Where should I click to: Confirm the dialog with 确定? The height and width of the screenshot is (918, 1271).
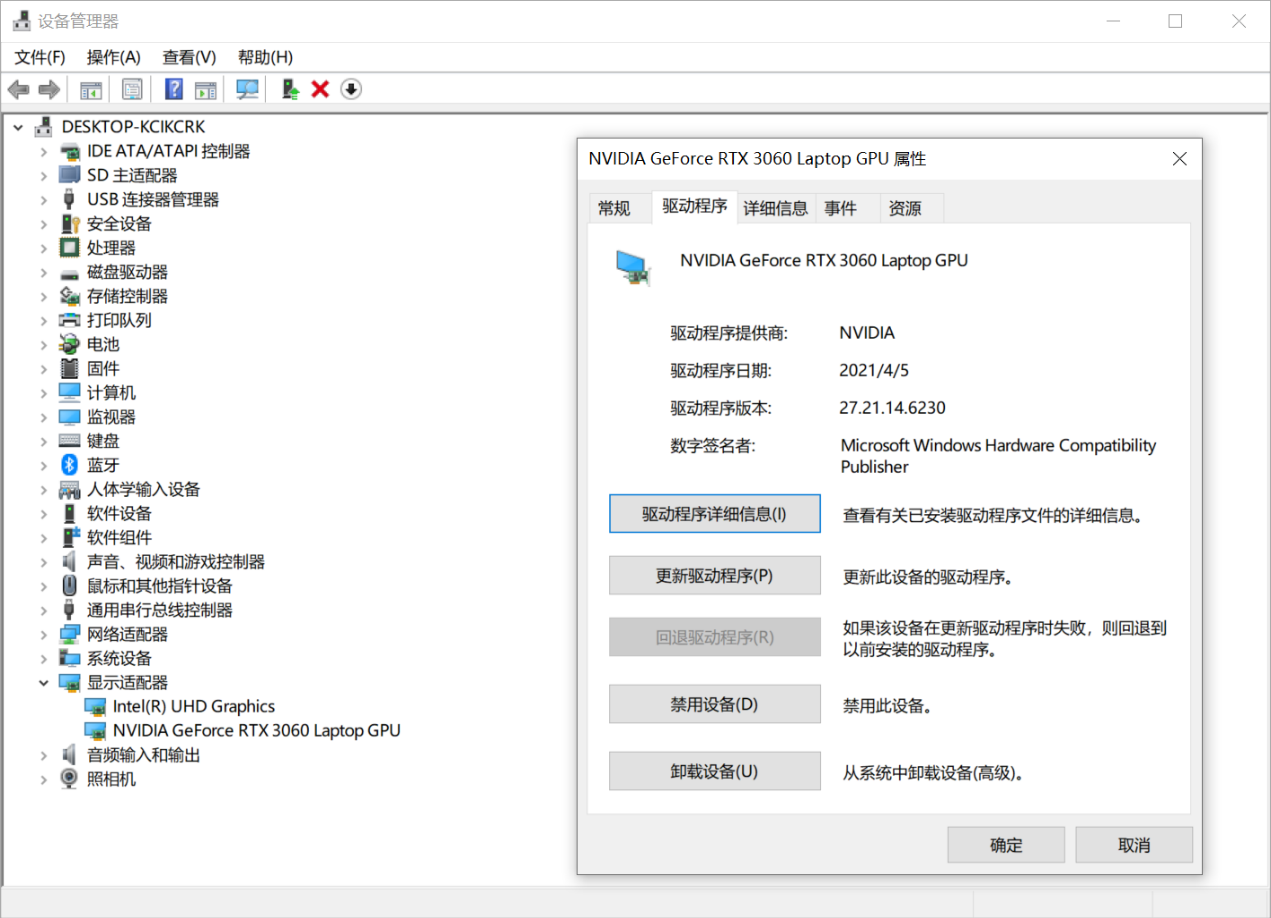[1006, 845]
